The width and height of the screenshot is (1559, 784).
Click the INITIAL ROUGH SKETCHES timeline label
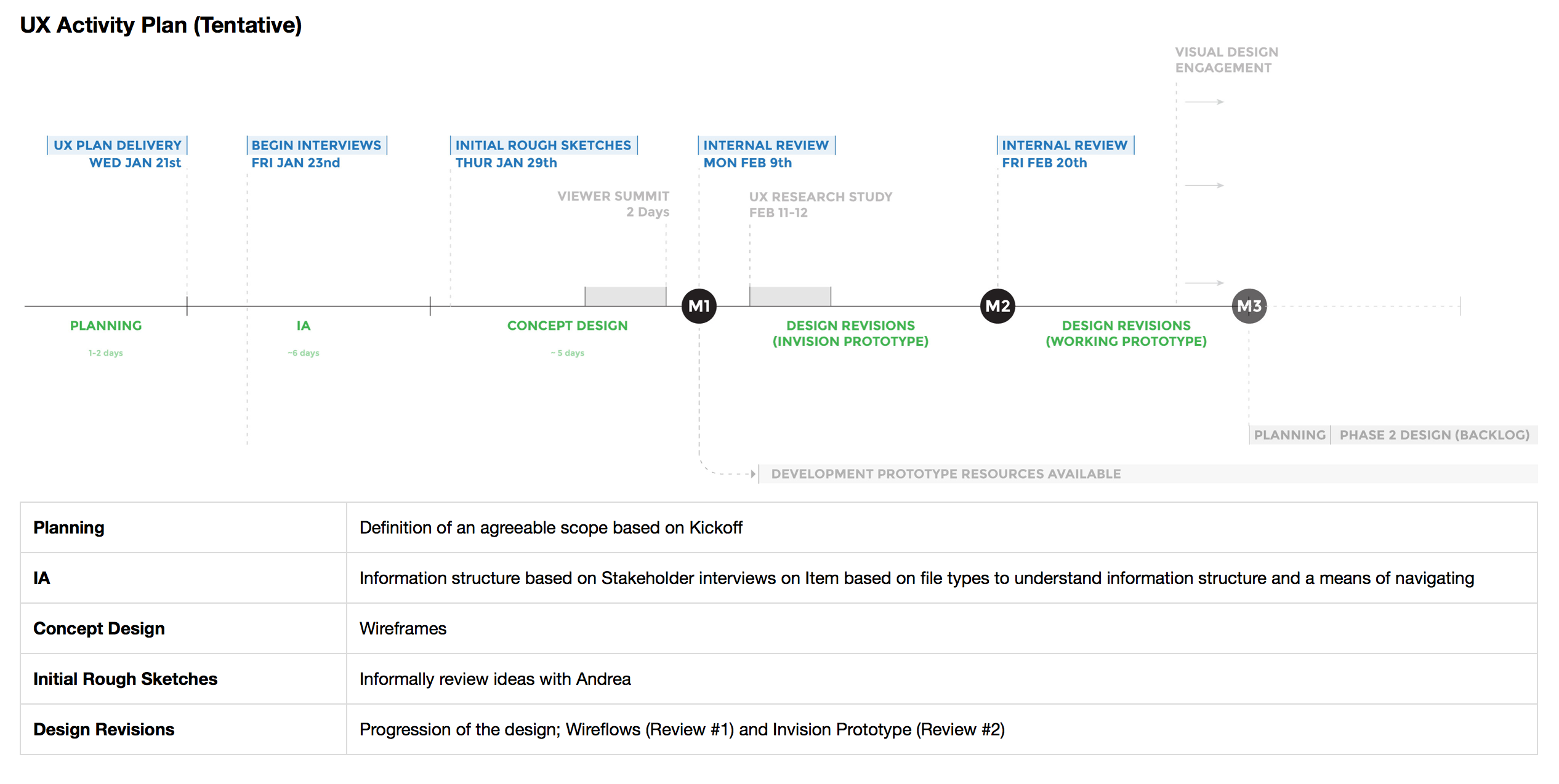(543, 146)
